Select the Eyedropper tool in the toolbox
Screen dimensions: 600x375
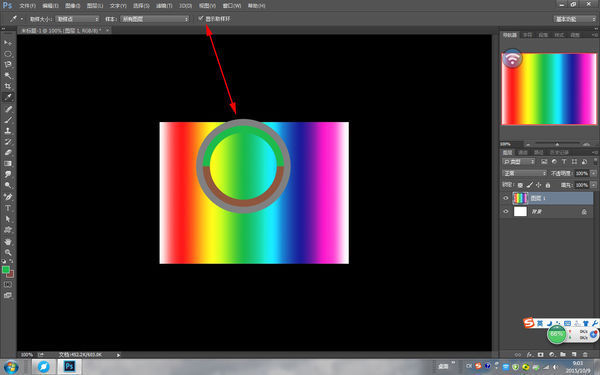point(8,97)
